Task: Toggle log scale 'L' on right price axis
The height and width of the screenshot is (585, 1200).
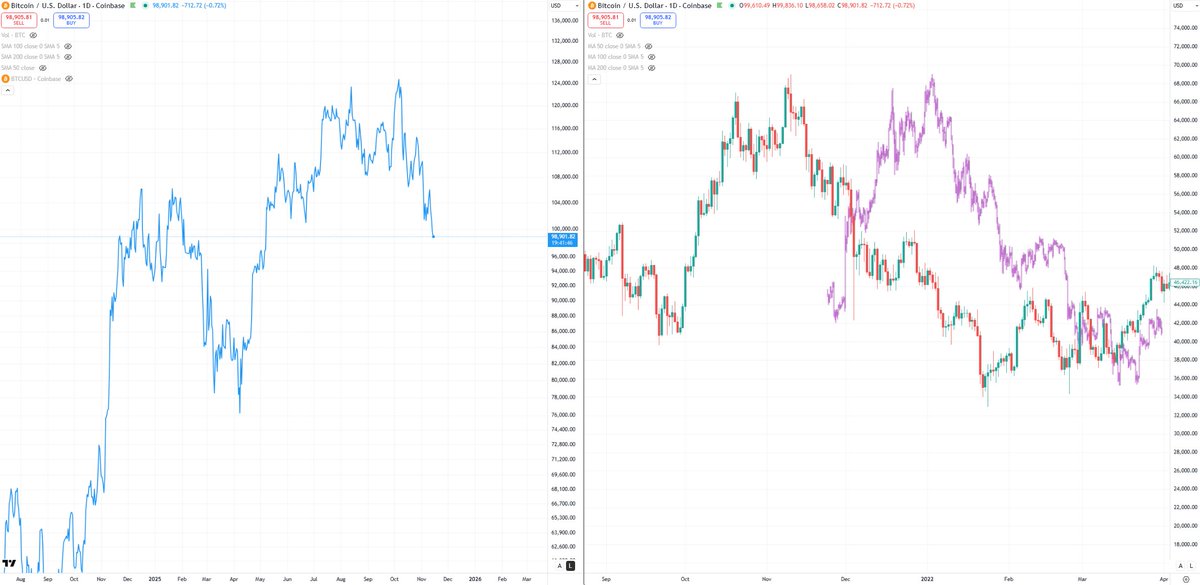Action: click(1189, 566)
